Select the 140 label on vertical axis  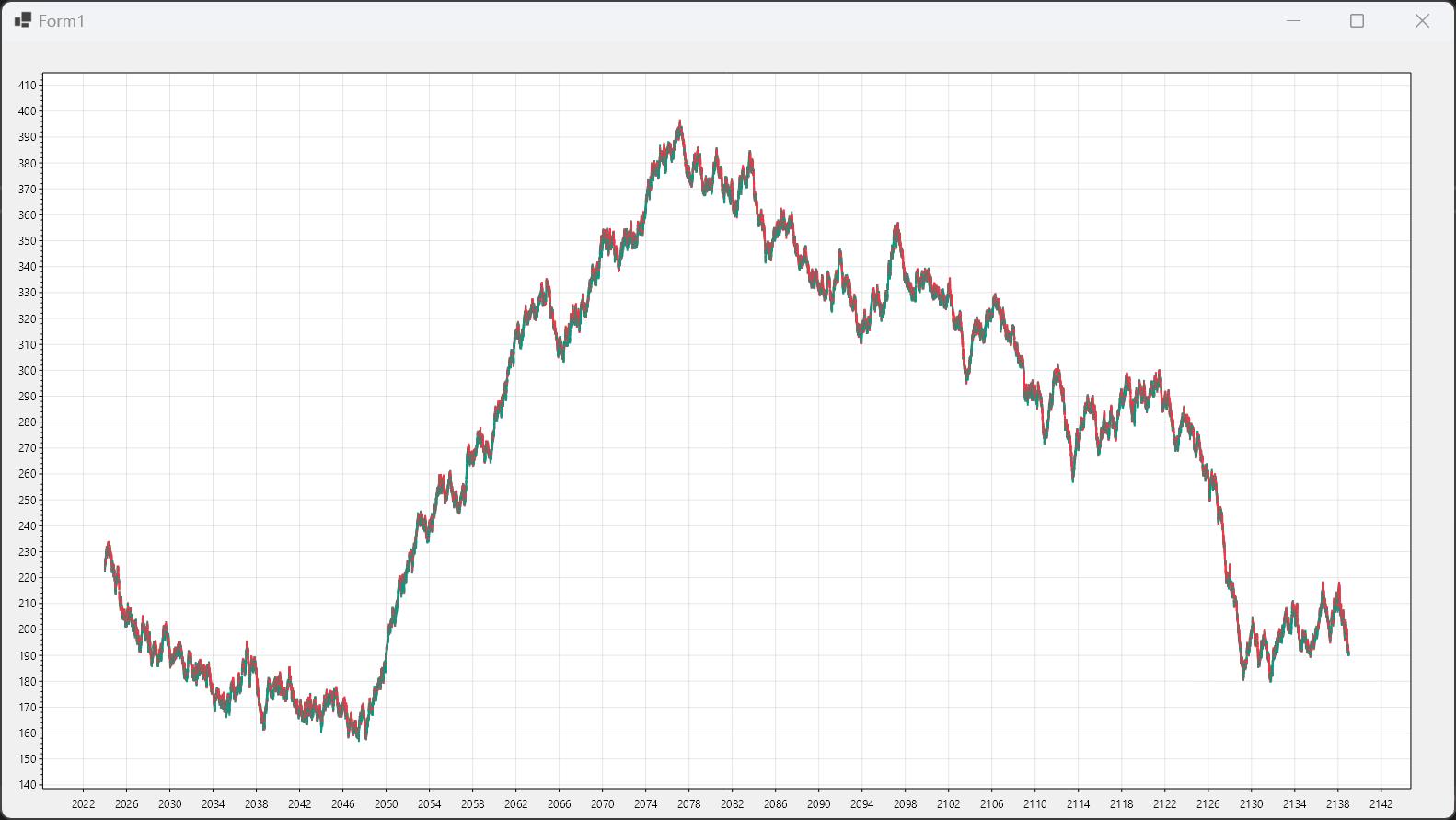coord(28,785)
